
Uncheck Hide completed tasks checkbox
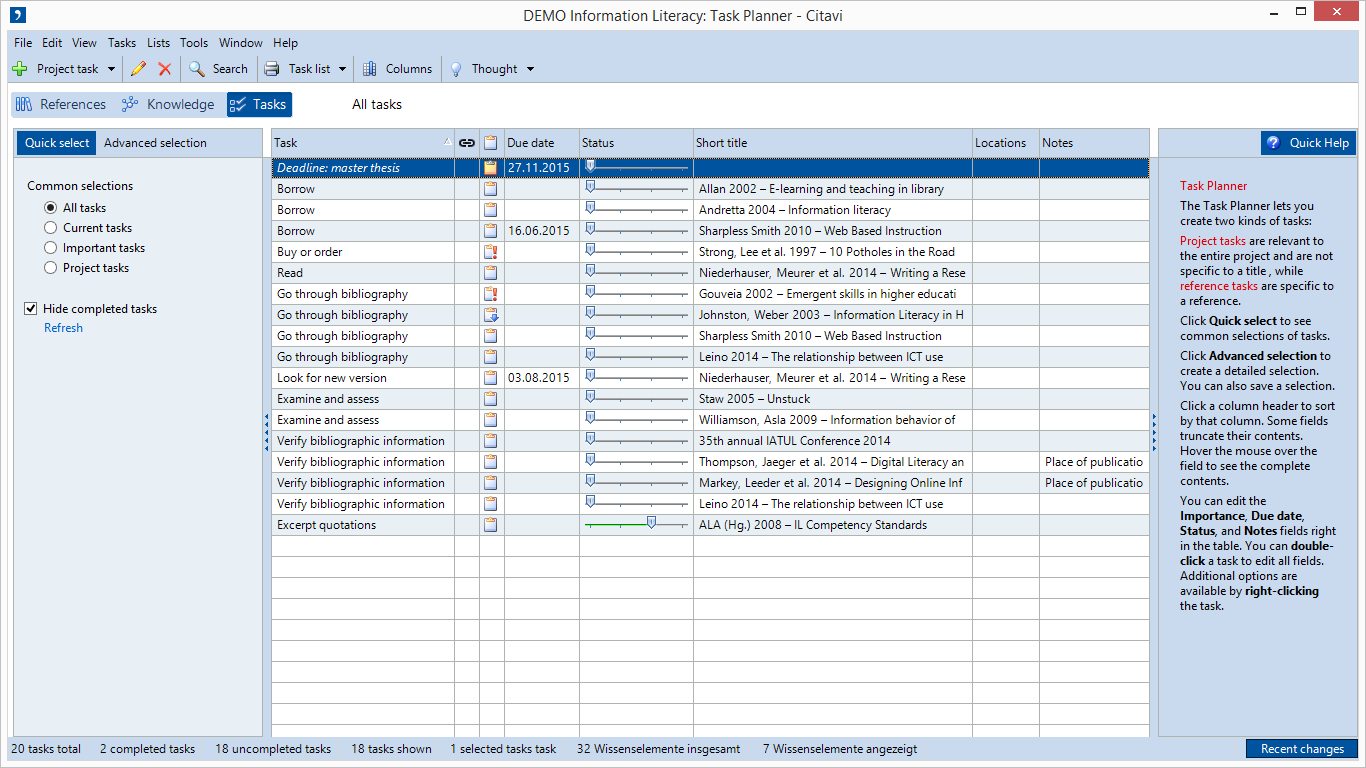[x=31, y=309]
